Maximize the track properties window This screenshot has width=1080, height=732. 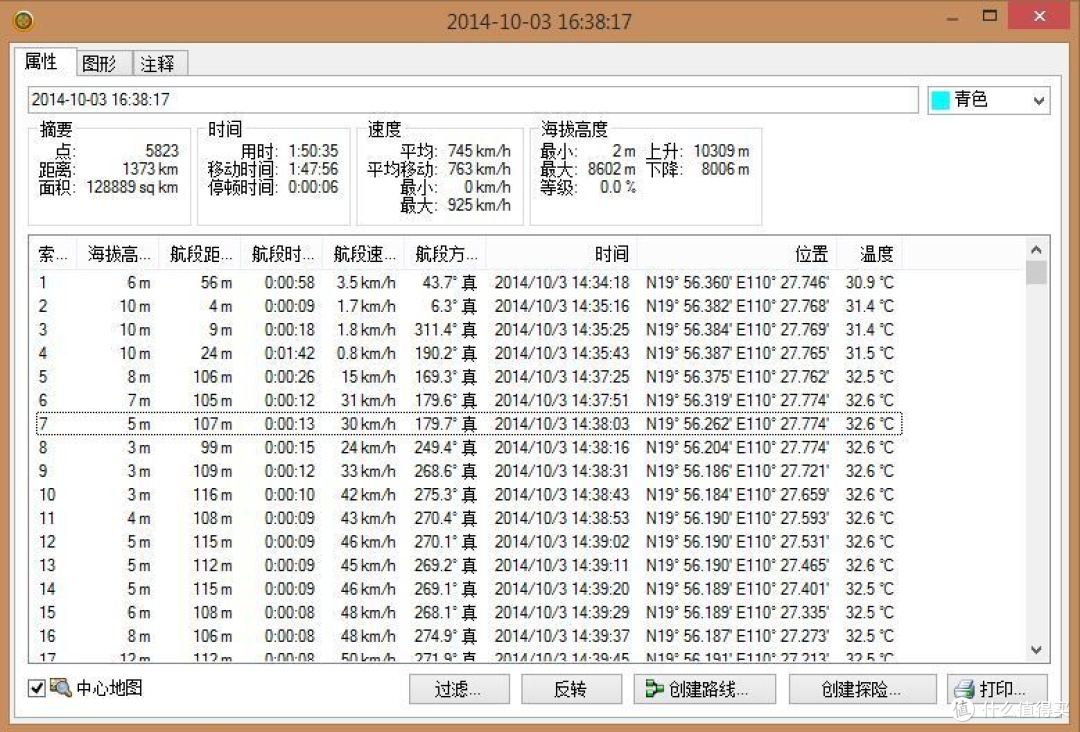tap(990, 16)
